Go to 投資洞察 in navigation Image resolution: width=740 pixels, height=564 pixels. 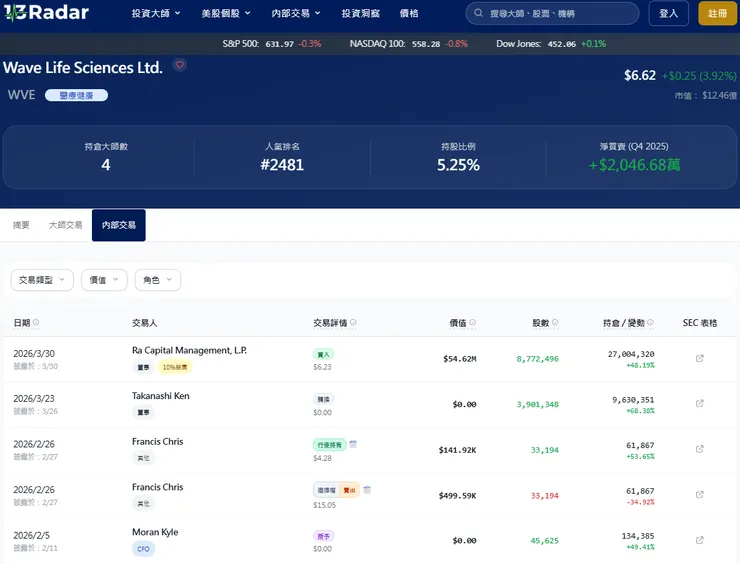click(x=361, y=14)
